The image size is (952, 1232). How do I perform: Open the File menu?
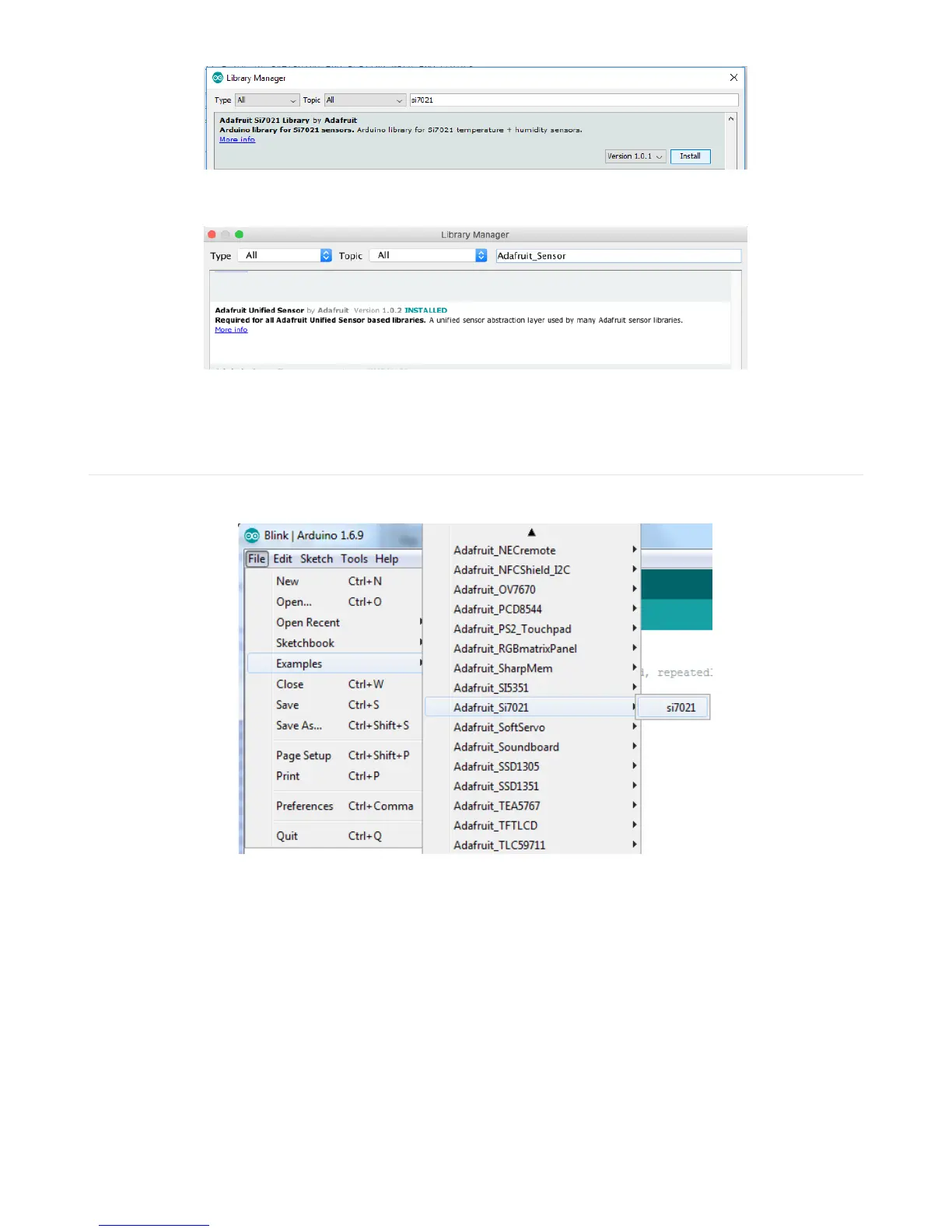(x=257, y=558)
